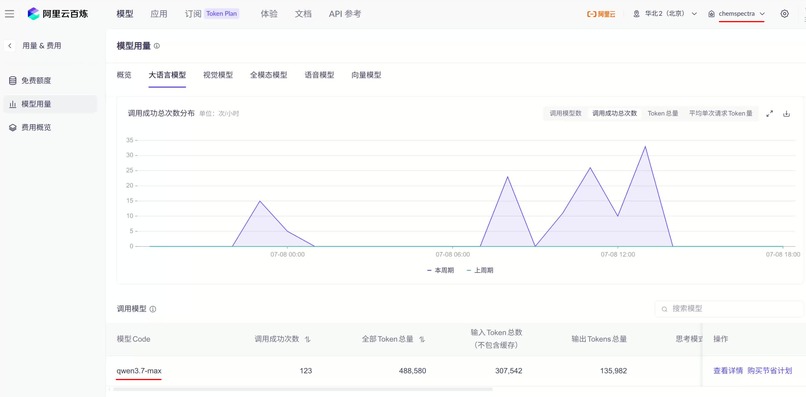Click the 调用成功总次数分布 chart title

pos(161,114)
